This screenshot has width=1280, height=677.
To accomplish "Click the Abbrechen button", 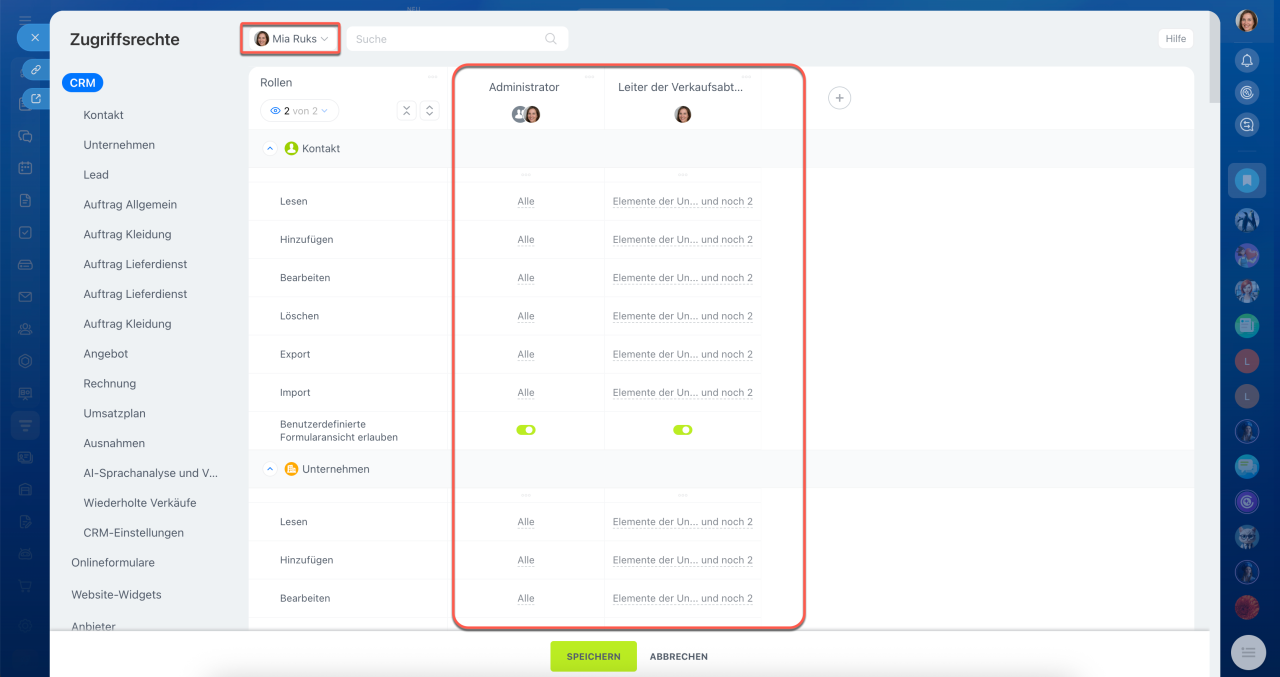I will [679, 657].
